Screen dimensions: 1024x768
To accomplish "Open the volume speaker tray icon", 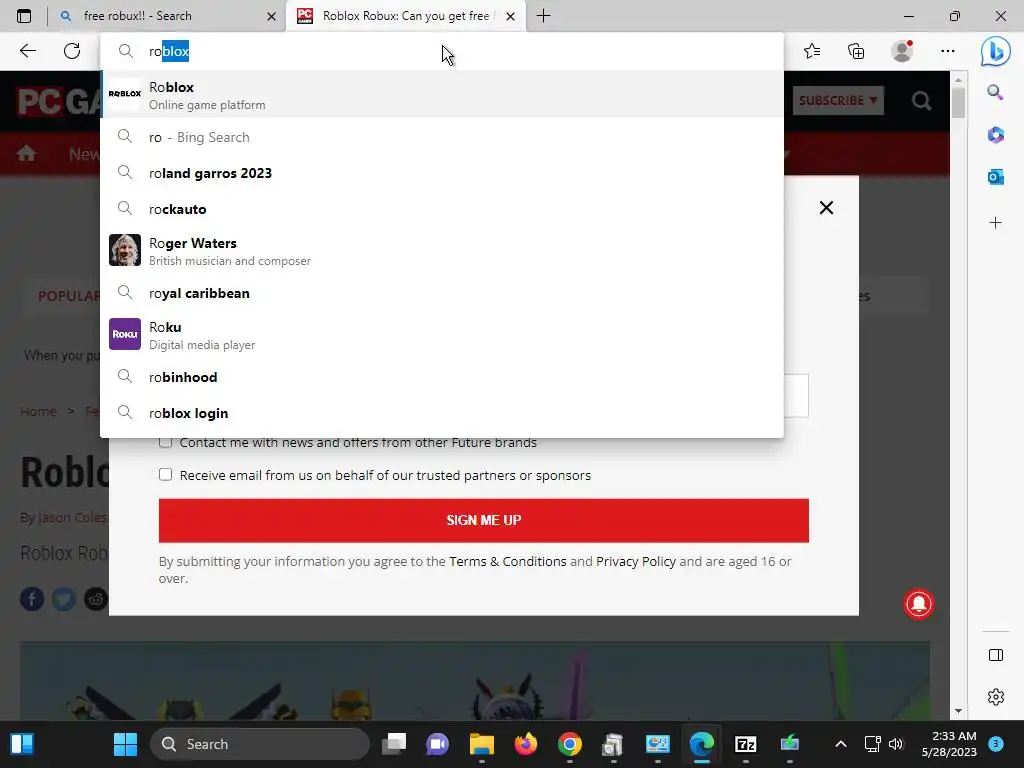I will pos(895,744).
